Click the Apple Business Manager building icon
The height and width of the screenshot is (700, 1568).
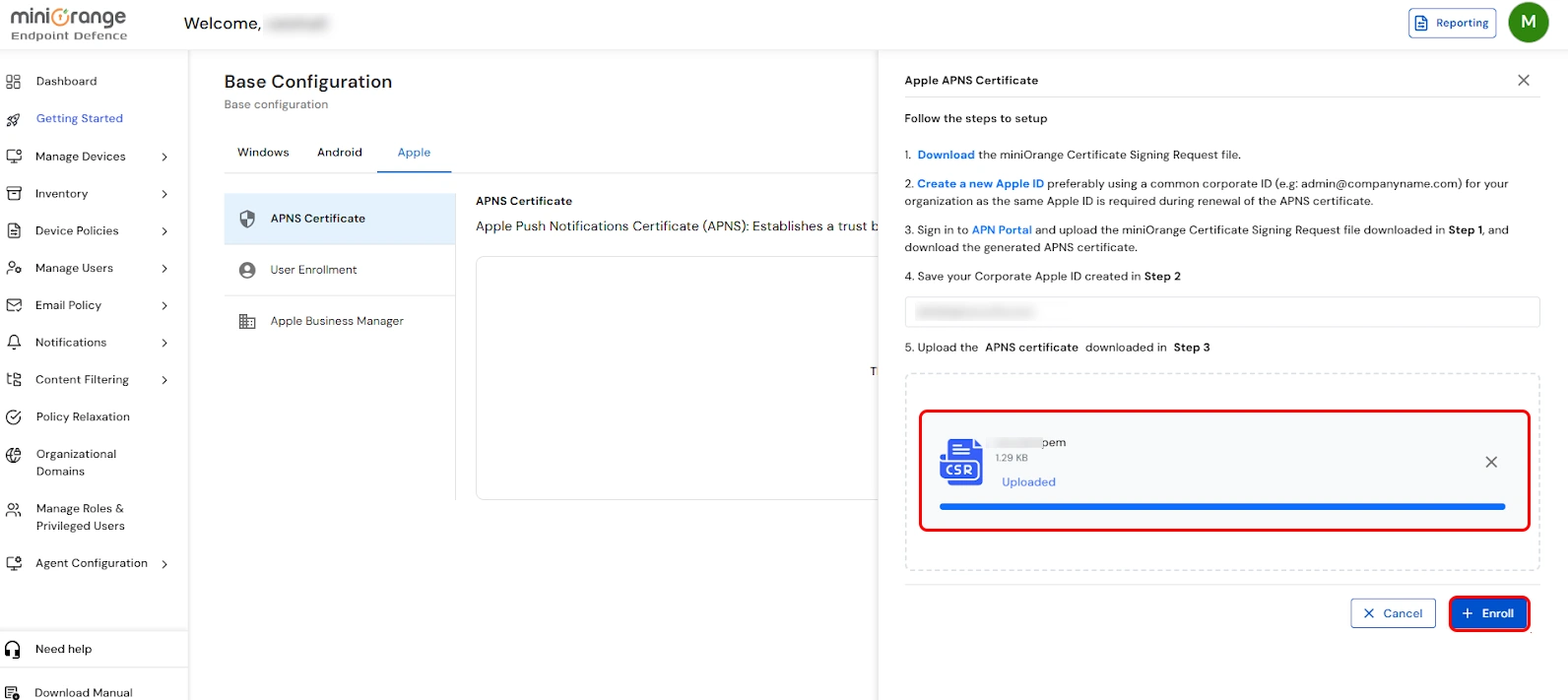click(x=247, y=321)
